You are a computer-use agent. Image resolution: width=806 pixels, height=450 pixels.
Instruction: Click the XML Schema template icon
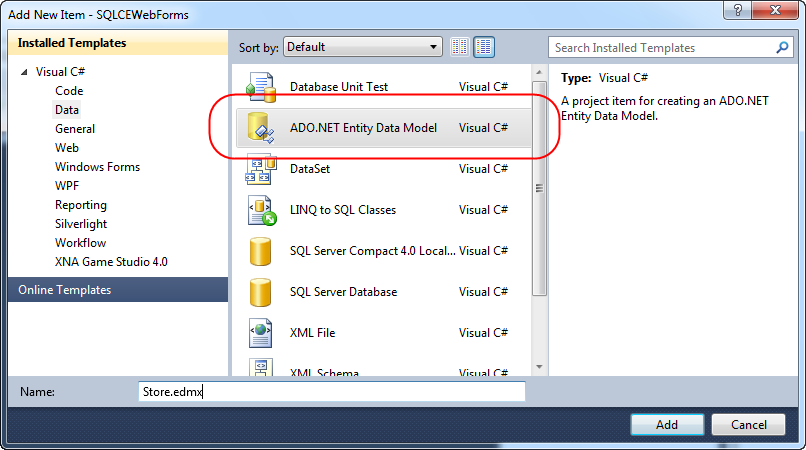tap(261, 367)
